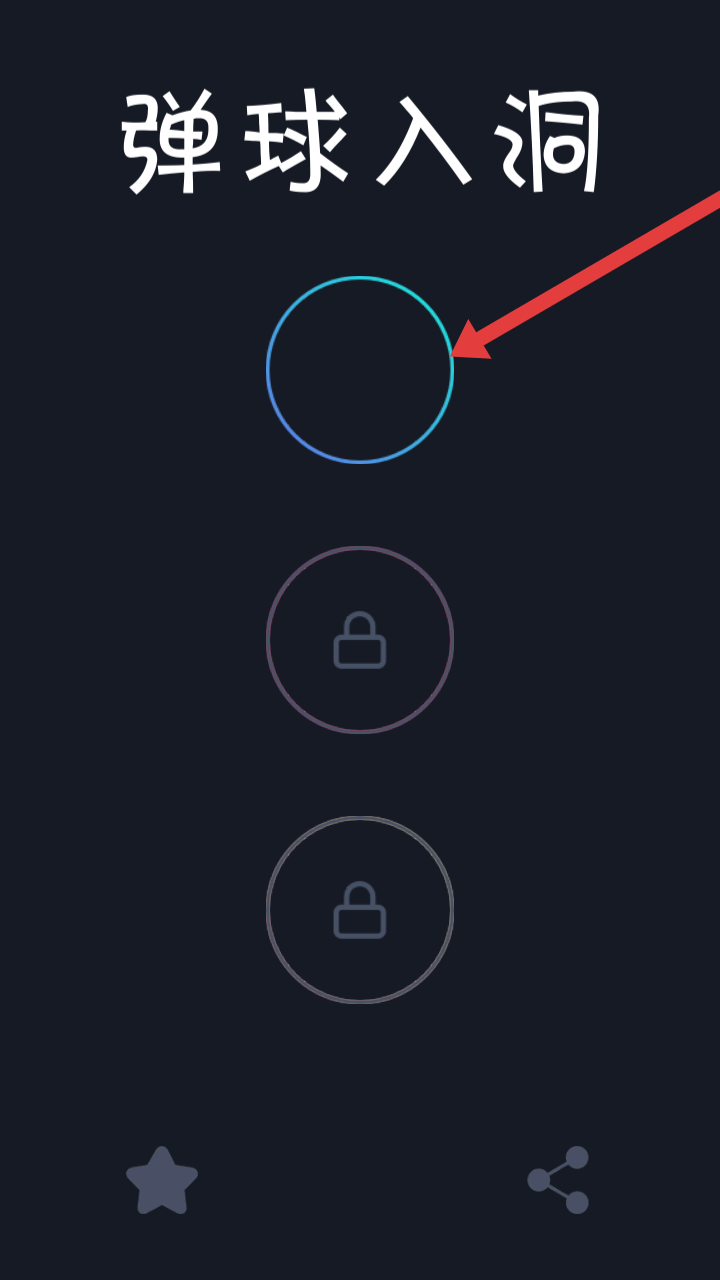Start the unlocked cyan-blue circle level
This screenshot has width=720, height=1280.
pyautogui.click(x=360, y=370)
